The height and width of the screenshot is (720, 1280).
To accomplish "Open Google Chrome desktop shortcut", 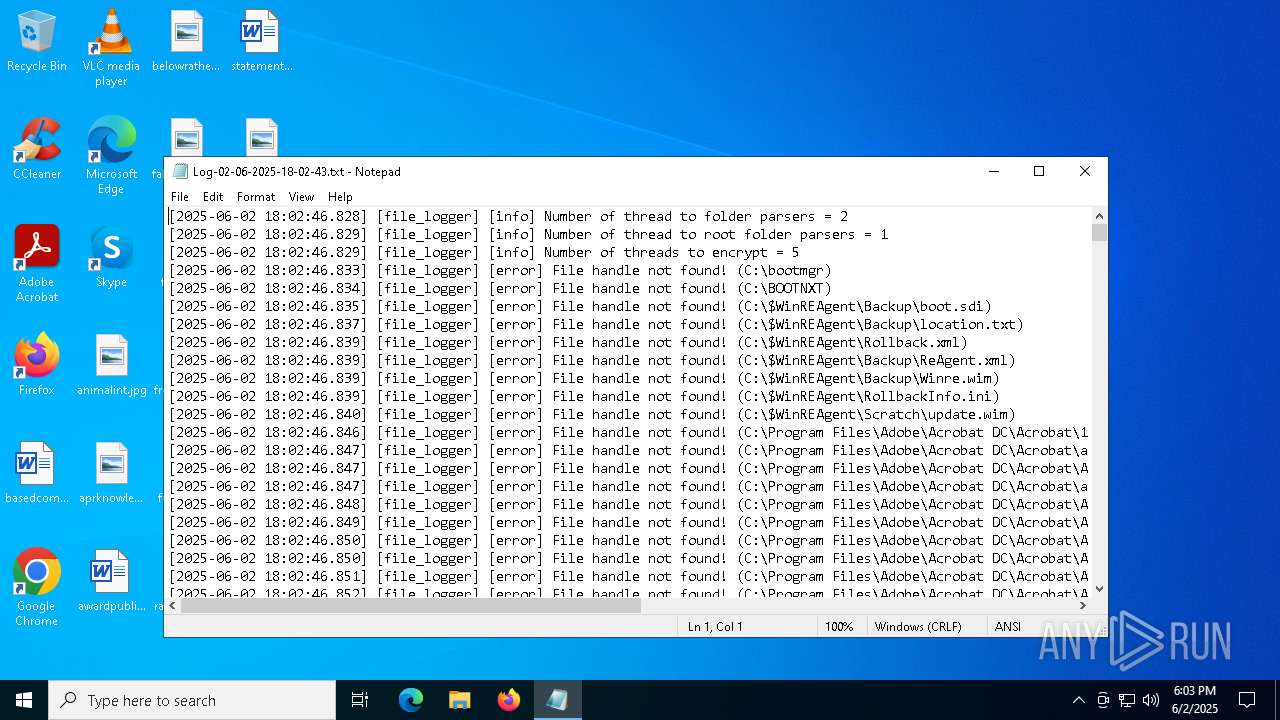I will [37, 588].
